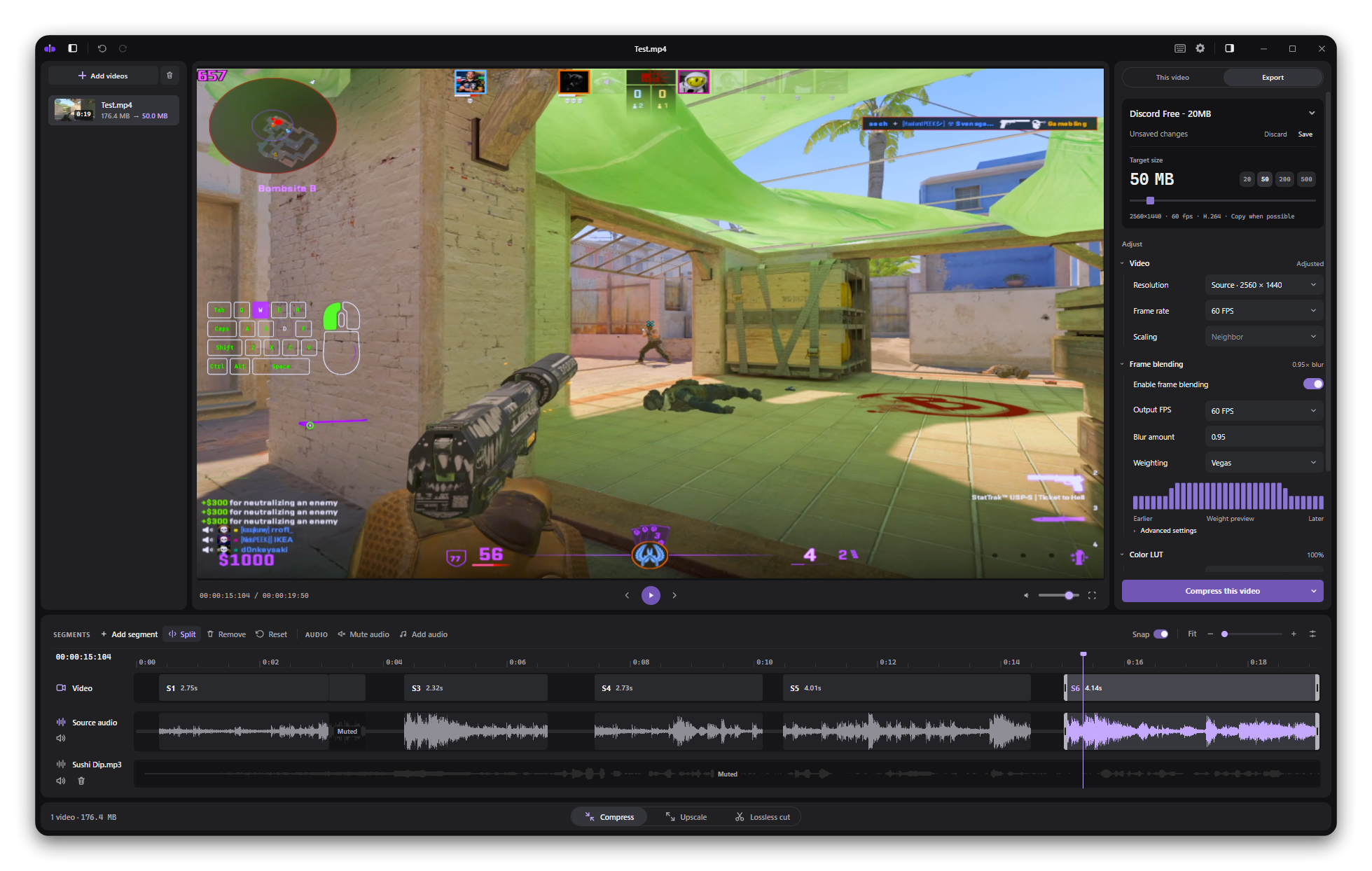Play the video preview

point(651,595)
